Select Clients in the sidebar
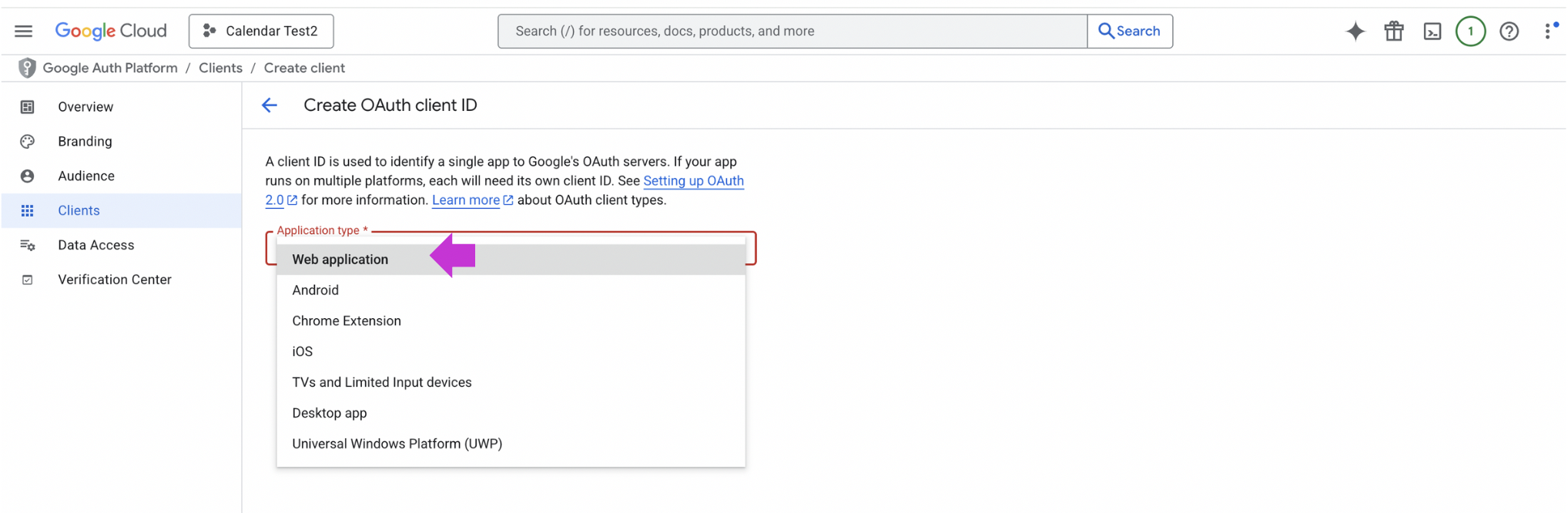Viewport: 1568px width, 513px height. coord(122,210)
